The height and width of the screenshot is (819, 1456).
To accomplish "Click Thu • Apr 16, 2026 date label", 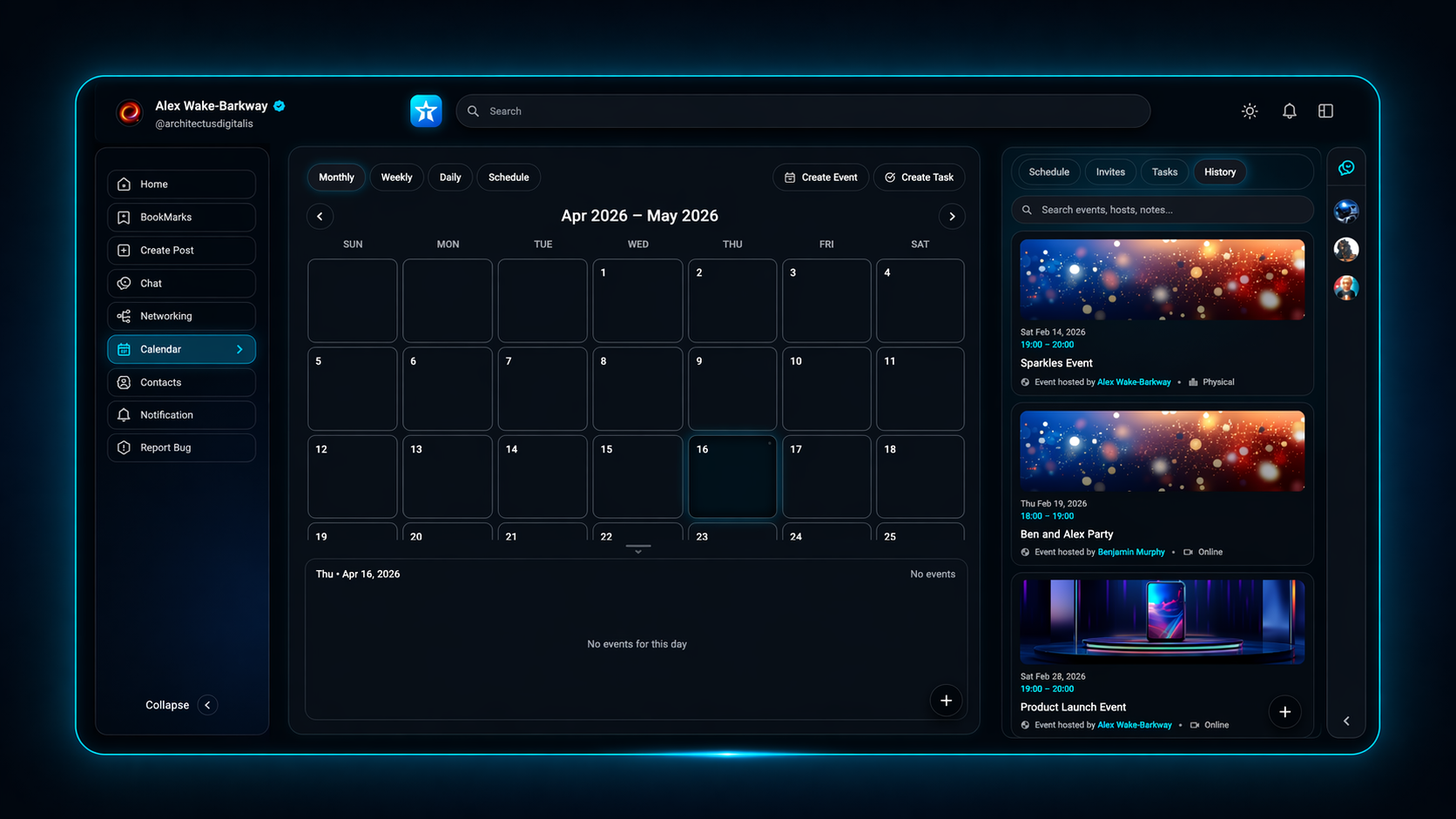I will point(358,574).
